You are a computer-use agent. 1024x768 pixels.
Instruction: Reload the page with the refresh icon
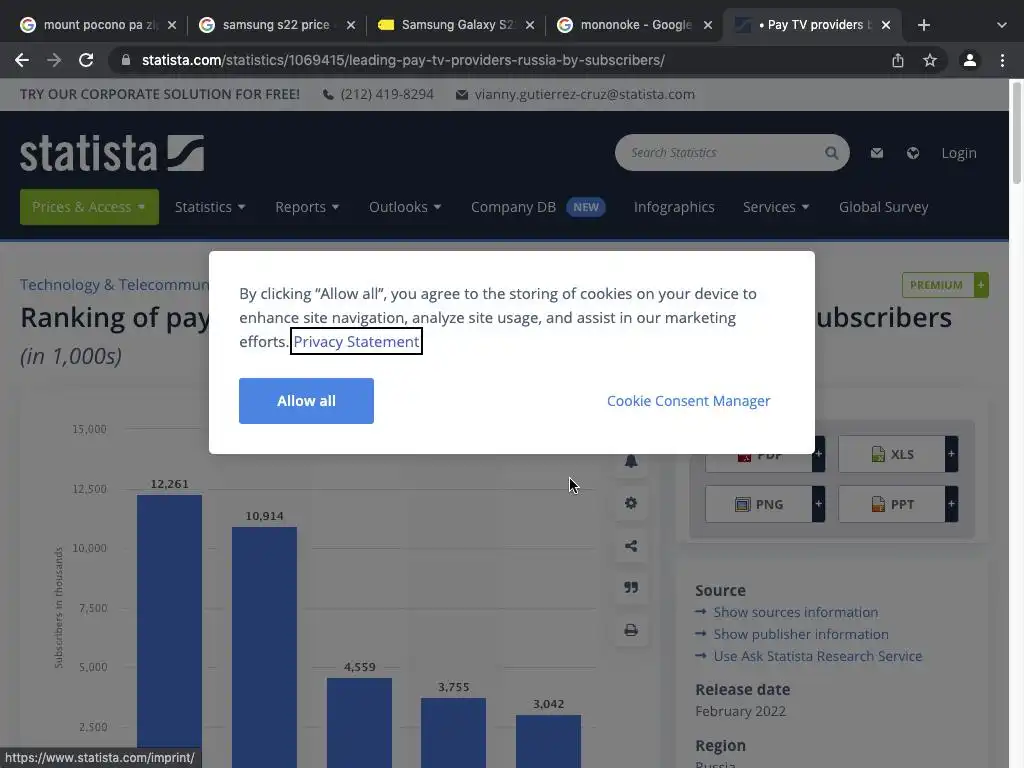(x=86, y=60)
